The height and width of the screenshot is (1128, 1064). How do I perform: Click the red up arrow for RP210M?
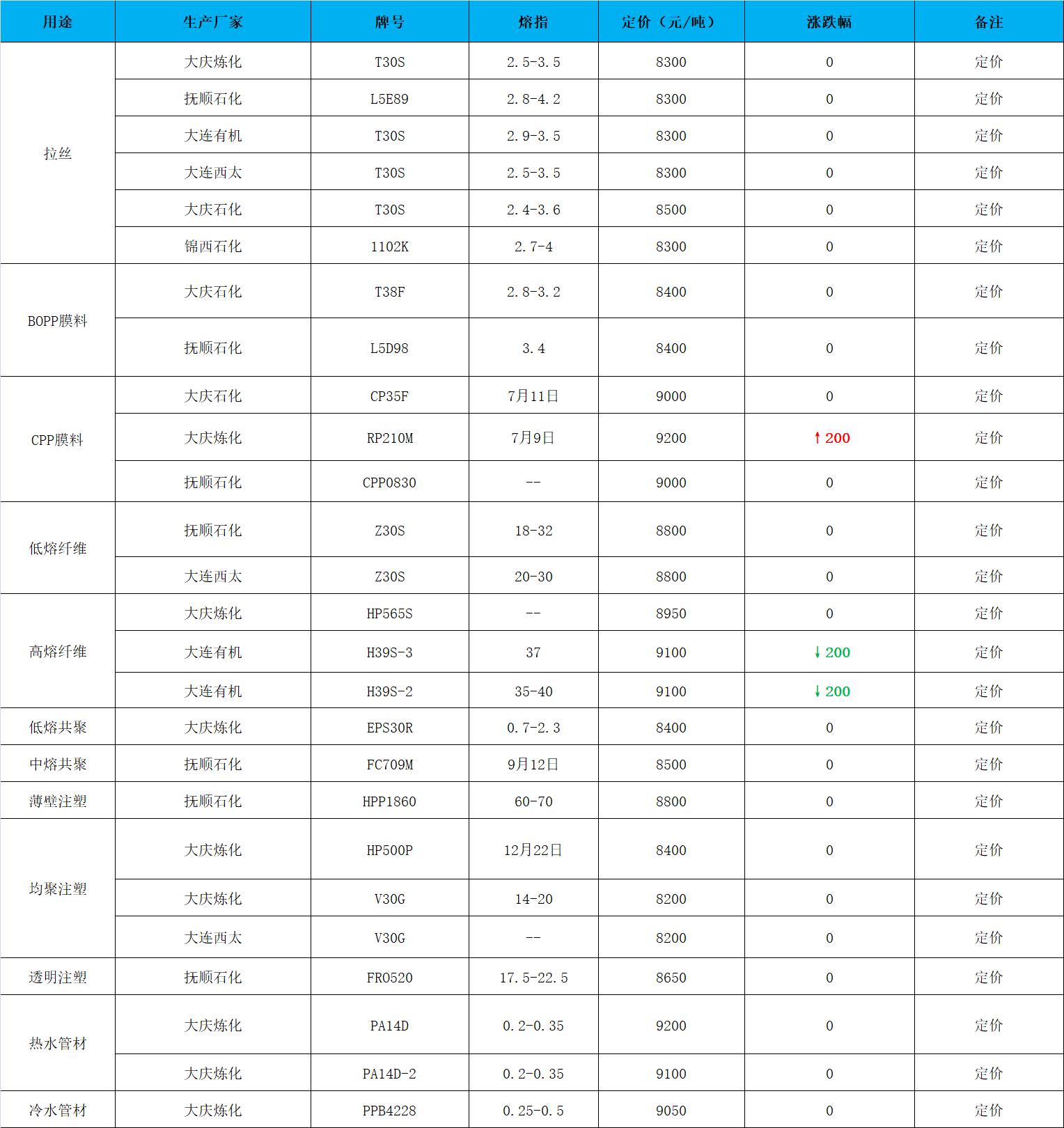pos(817,438)
